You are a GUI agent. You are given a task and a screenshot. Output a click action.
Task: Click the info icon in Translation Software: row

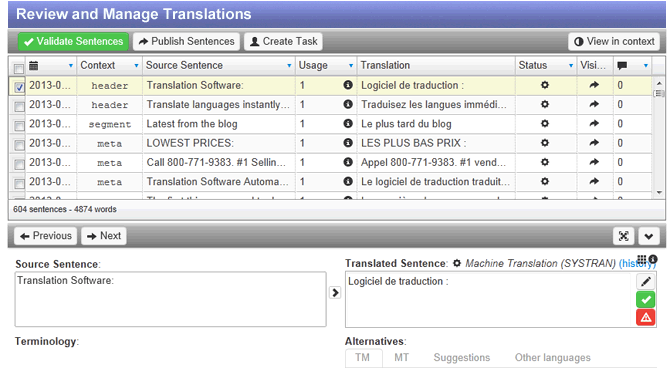pyautogui.click(x=348, y=85)
